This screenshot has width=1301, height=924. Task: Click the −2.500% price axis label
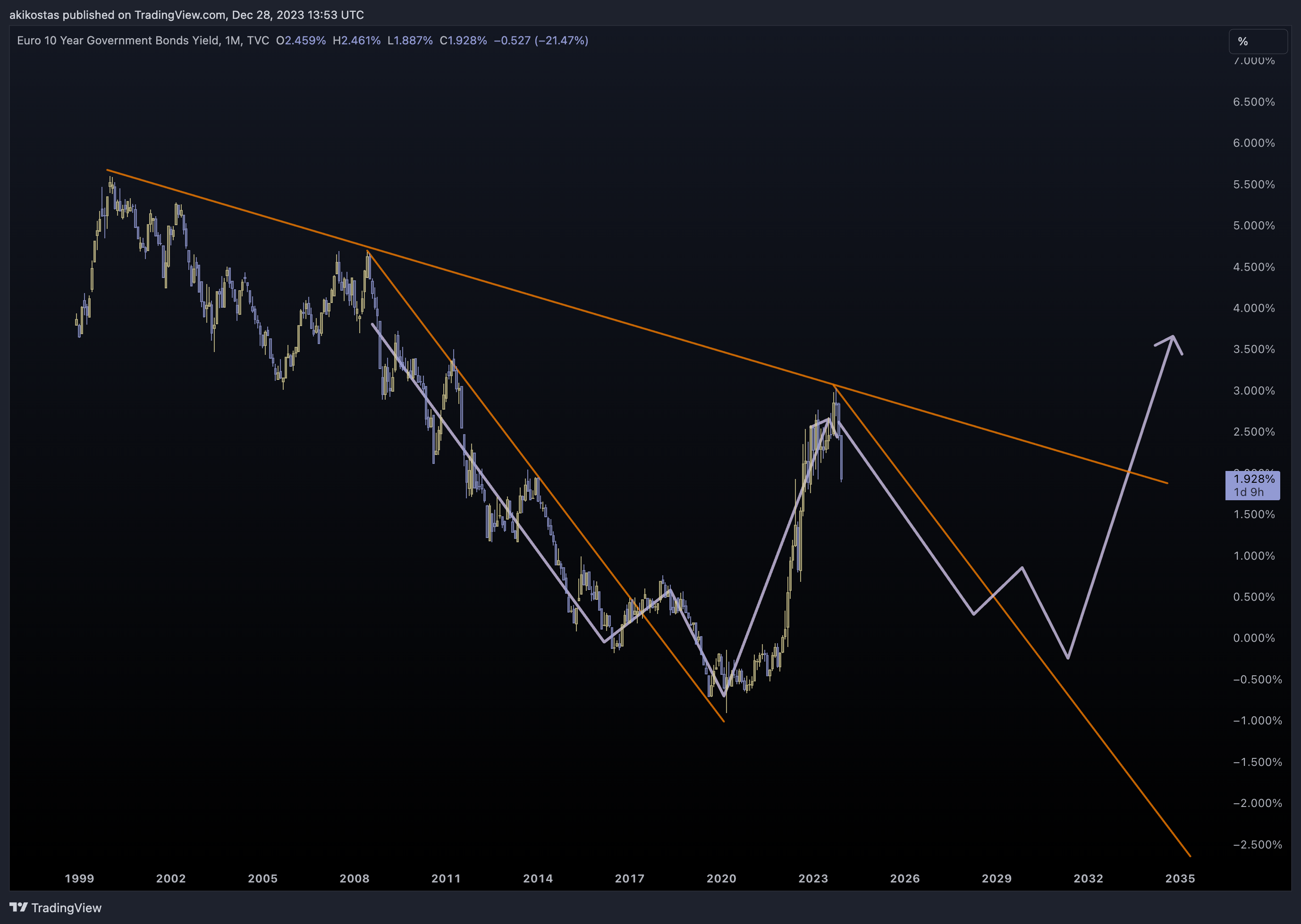tap(1258, 844)
